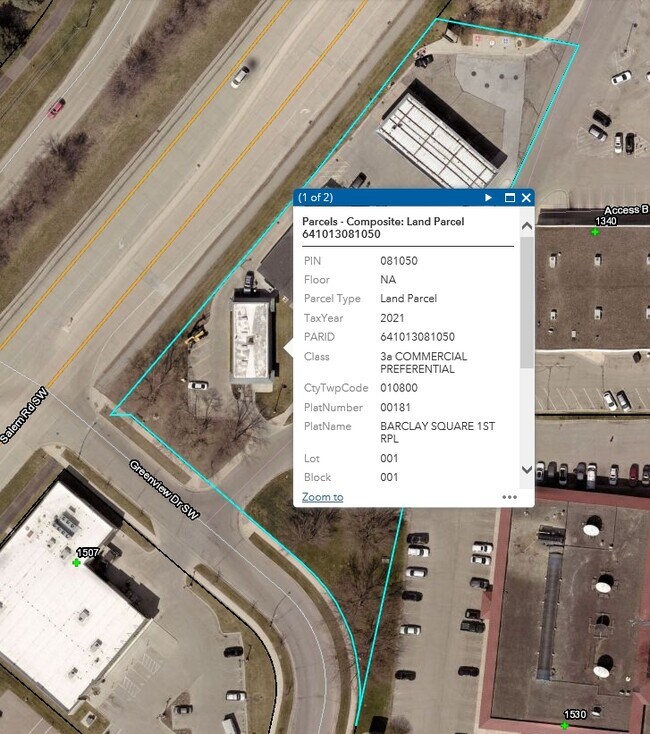Image resolution: width=650 pixels, height=734 pixels.
Task: Select address point marker 1530
Action: [x=565, y=725]
